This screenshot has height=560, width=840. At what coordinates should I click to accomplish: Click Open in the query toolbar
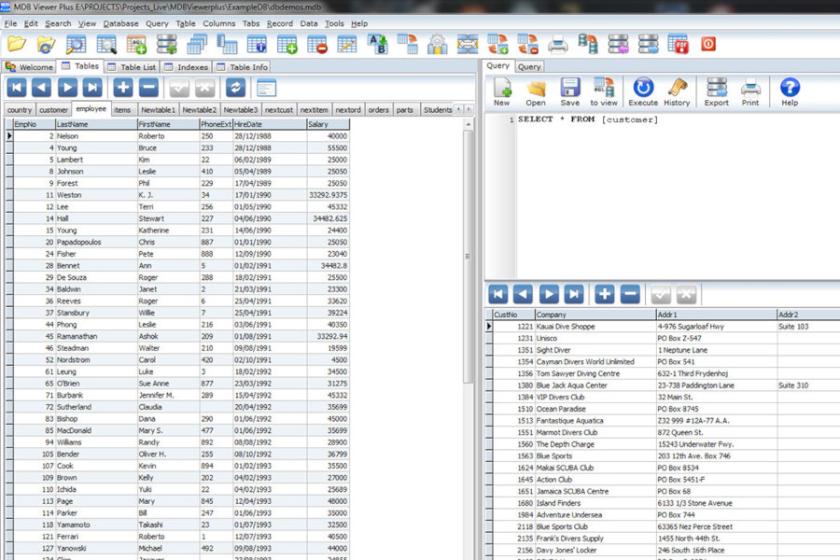[536, 92]
